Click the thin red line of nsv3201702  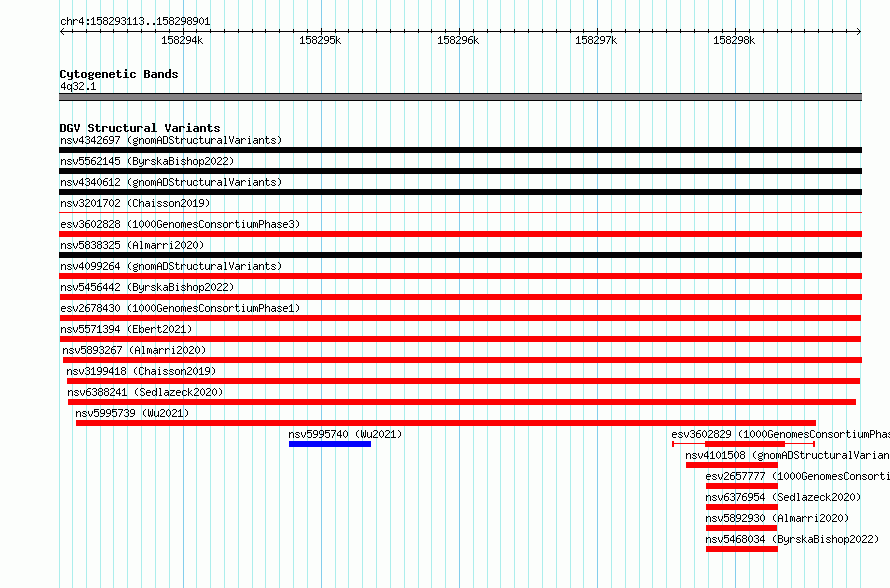click(x=460, y=213)
